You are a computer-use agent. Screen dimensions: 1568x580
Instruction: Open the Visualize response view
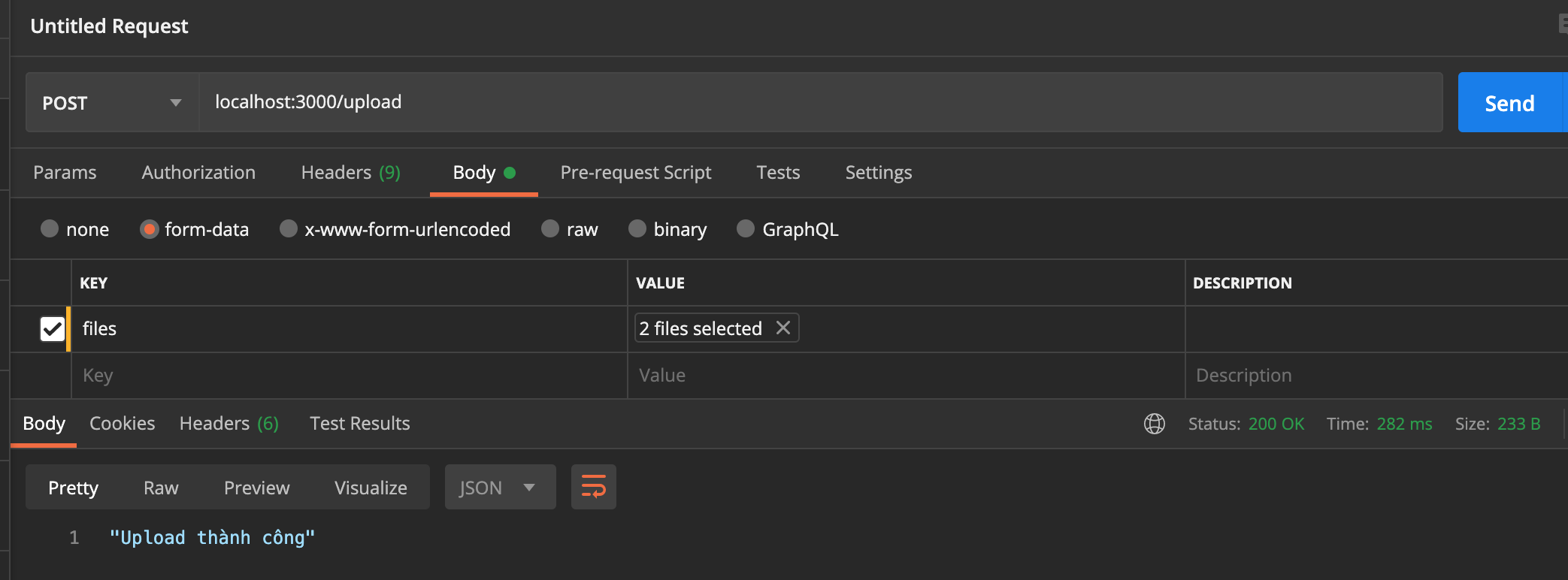tap(371, 488)
